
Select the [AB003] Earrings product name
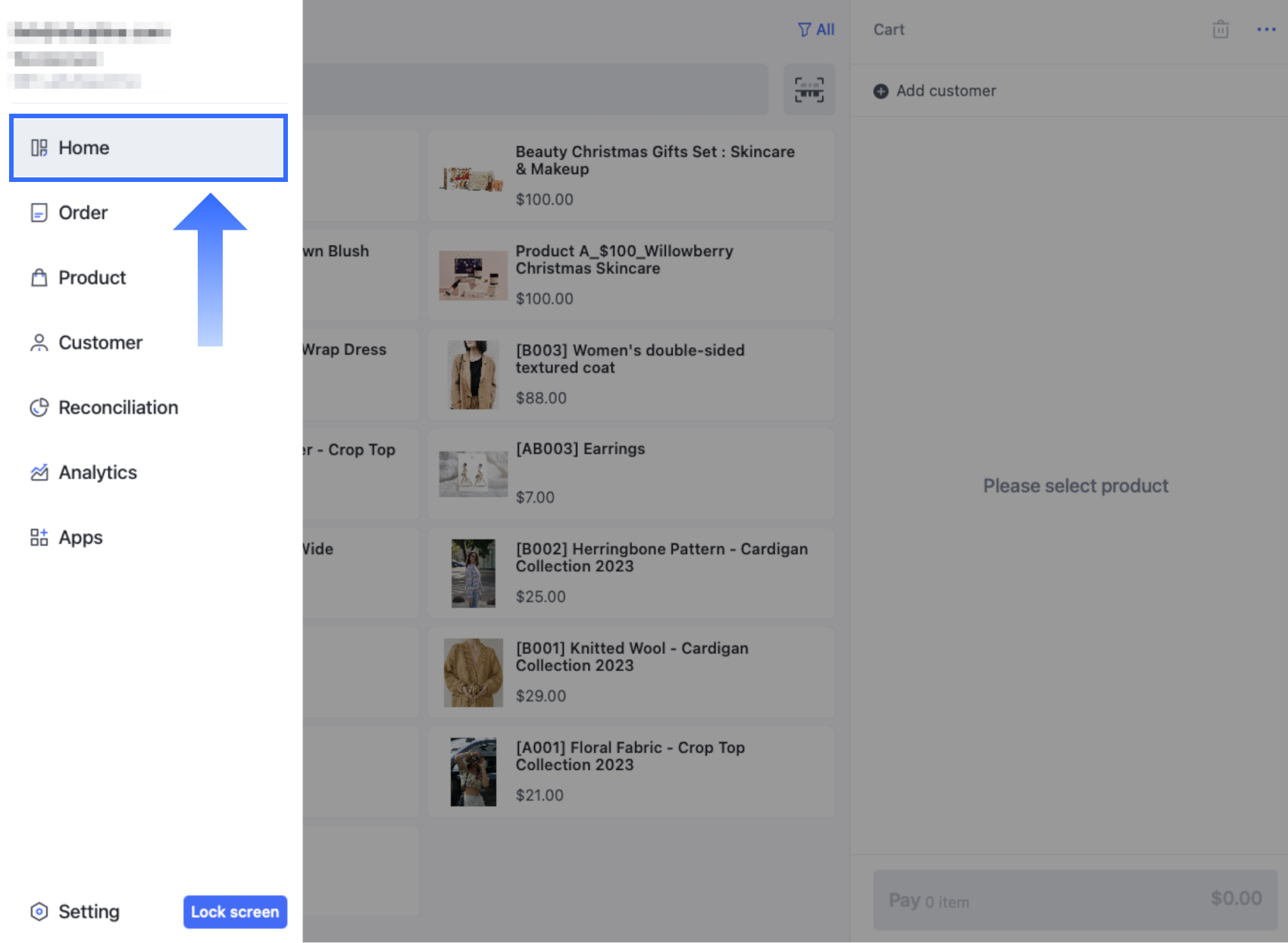580,449
